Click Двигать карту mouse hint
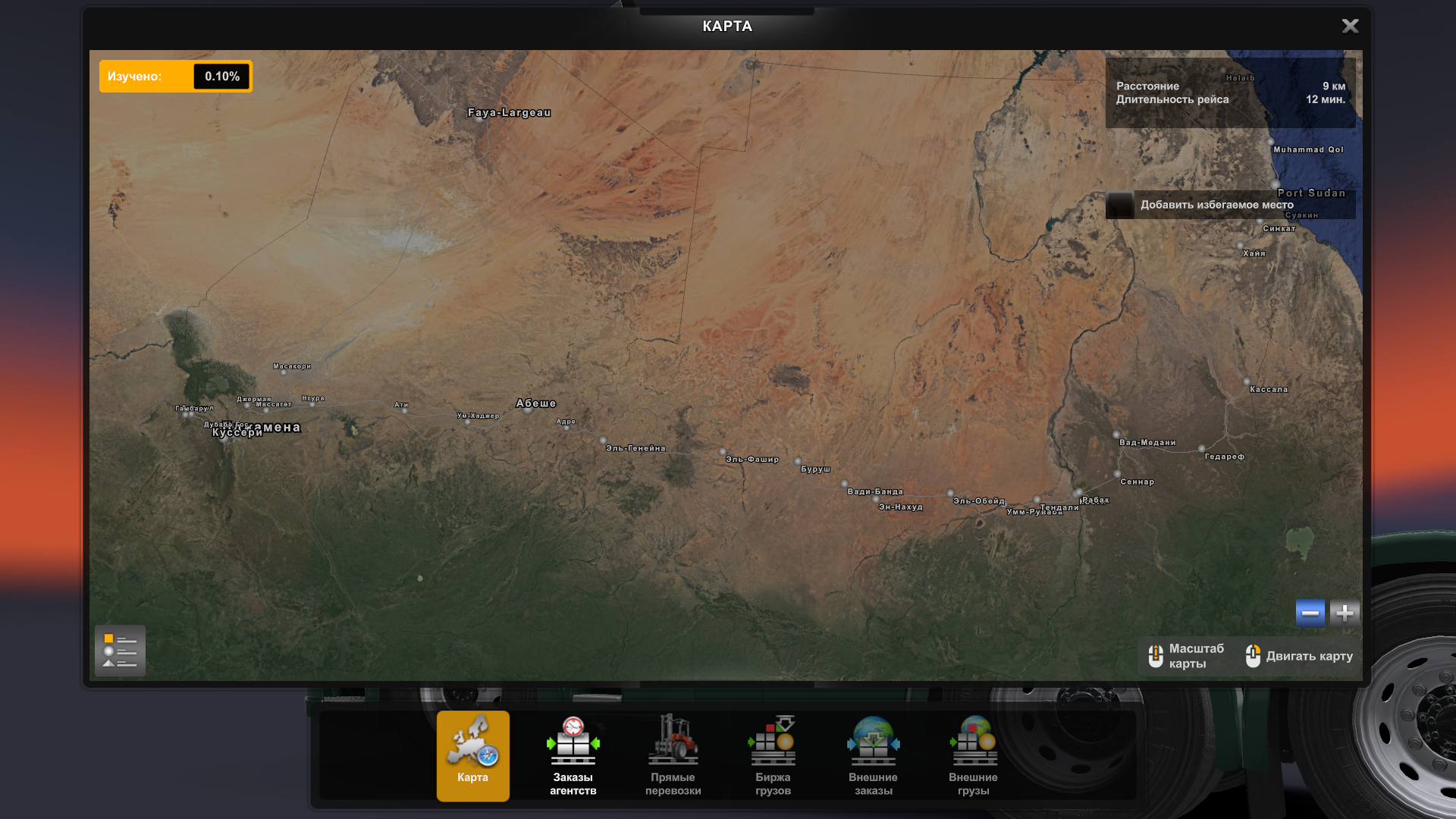The width and height of the screenshot is (1456, 819). click(1300, 656)
